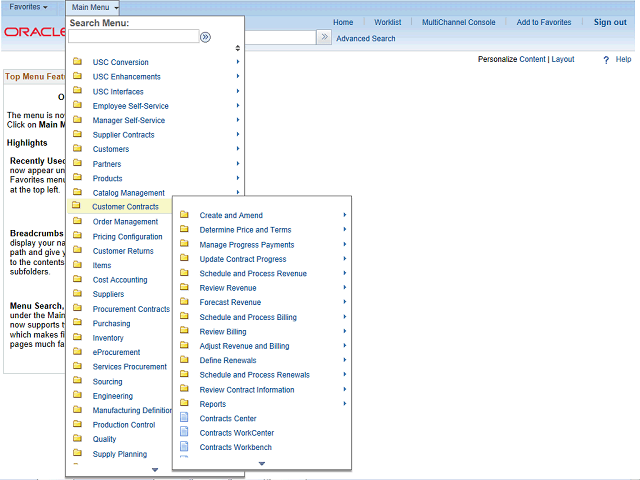Select Engineering menu item
Screen dimensions: 640x480
113,396
